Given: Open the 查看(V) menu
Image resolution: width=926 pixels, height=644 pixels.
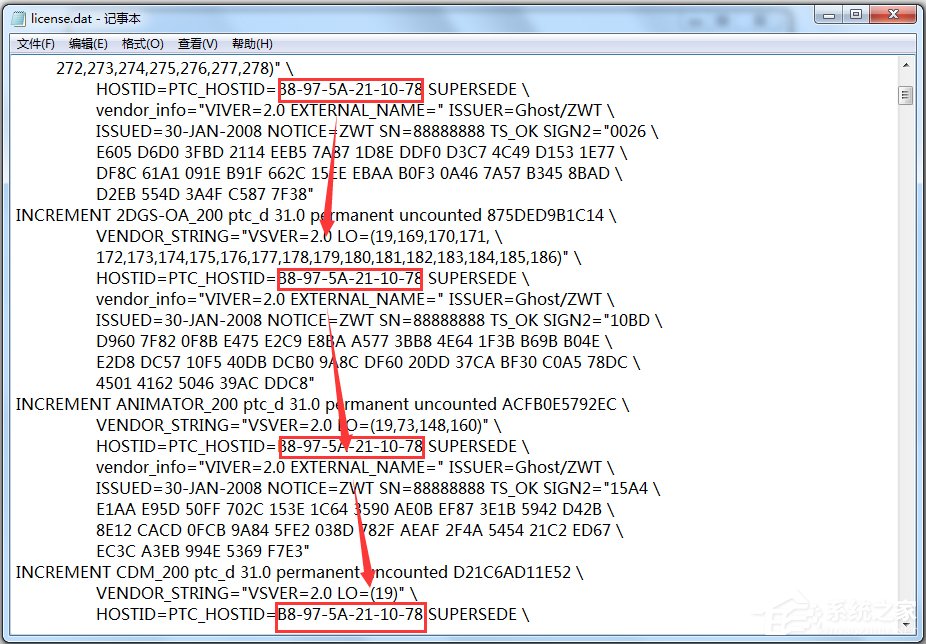Looking at the screenshot, I should coord(197,44).
